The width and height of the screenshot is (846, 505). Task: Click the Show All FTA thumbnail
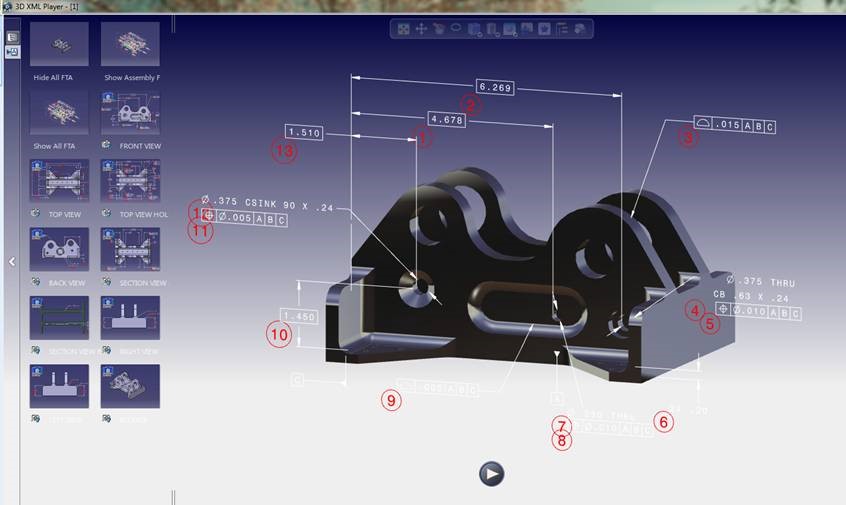point(59,113)
